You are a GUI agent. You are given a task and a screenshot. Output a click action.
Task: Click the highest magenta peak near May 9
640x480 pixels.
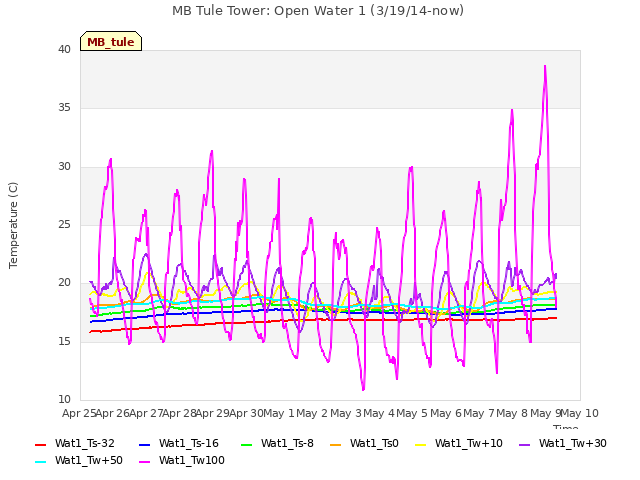click(545, 66)
